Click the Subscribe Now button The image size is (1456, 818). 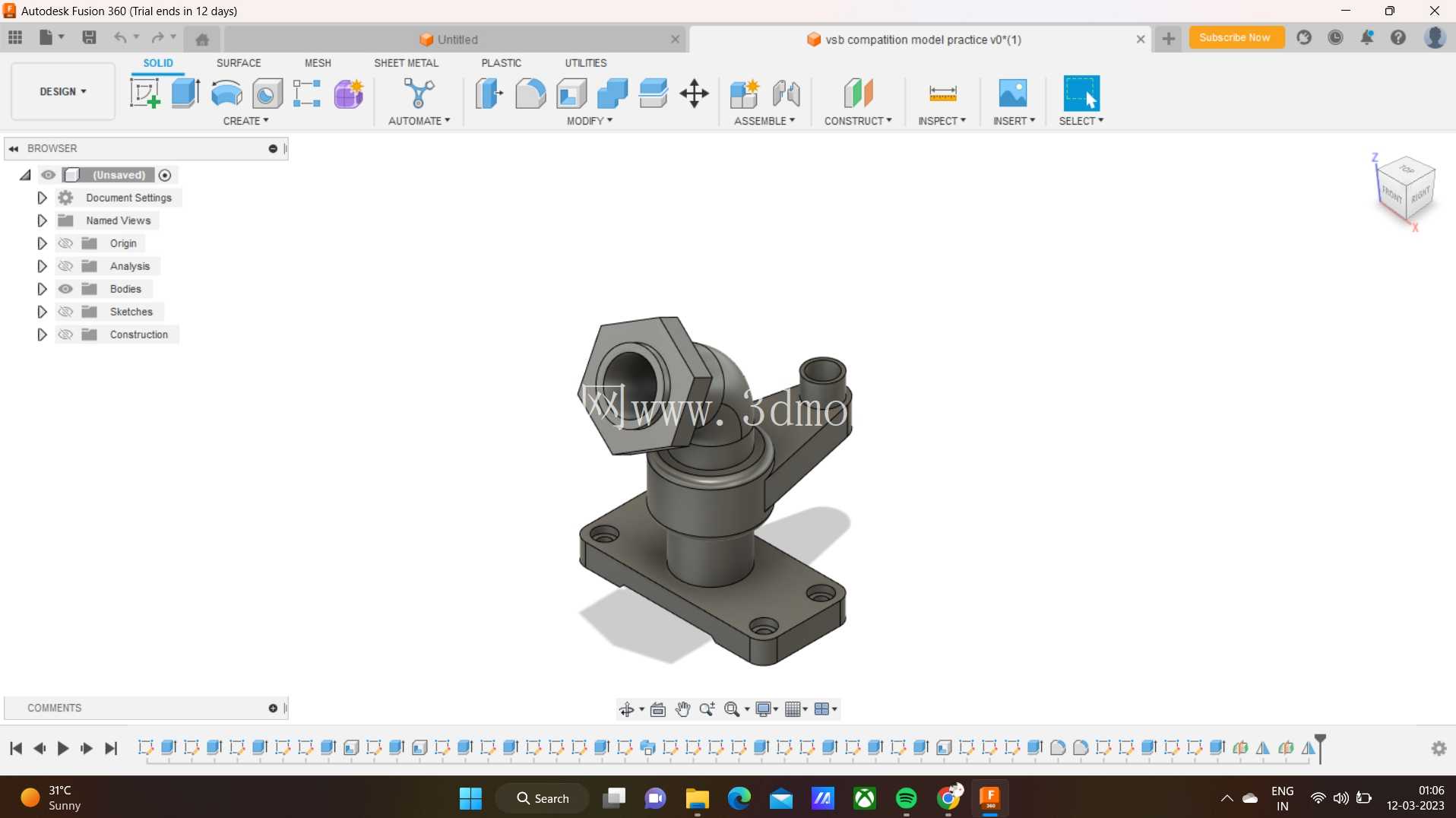click(x=1236, y=37)
